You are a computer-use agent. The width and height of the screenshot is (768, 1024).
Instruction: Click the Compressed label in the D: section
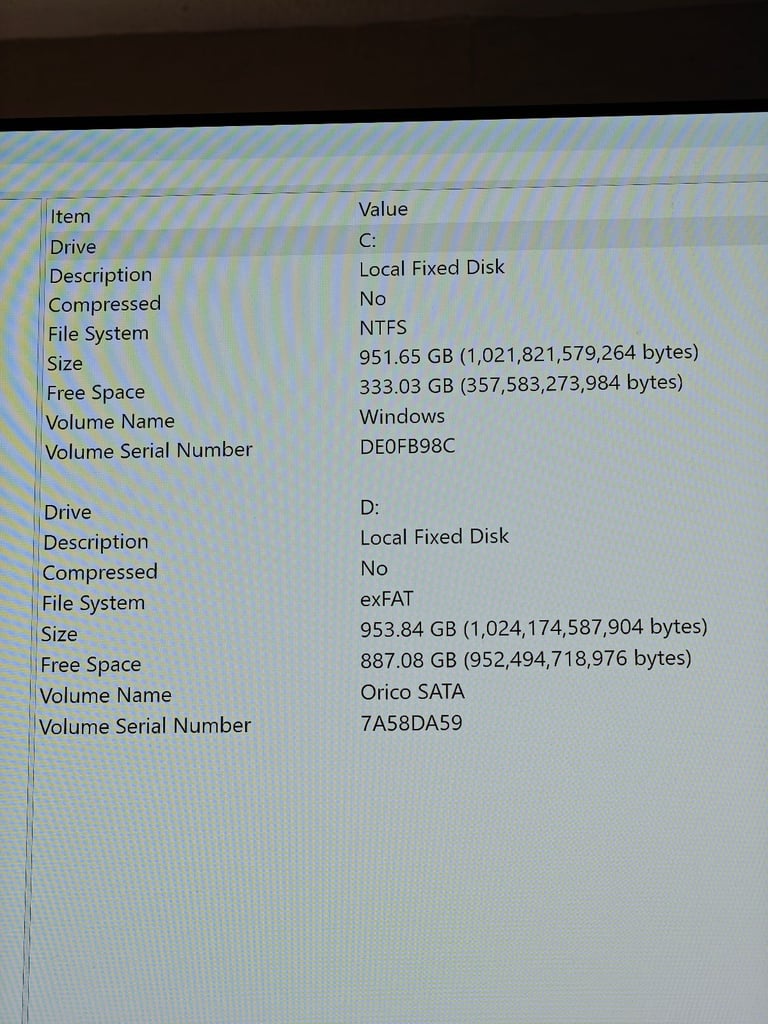pyautogui.click(x=100, y=573)
